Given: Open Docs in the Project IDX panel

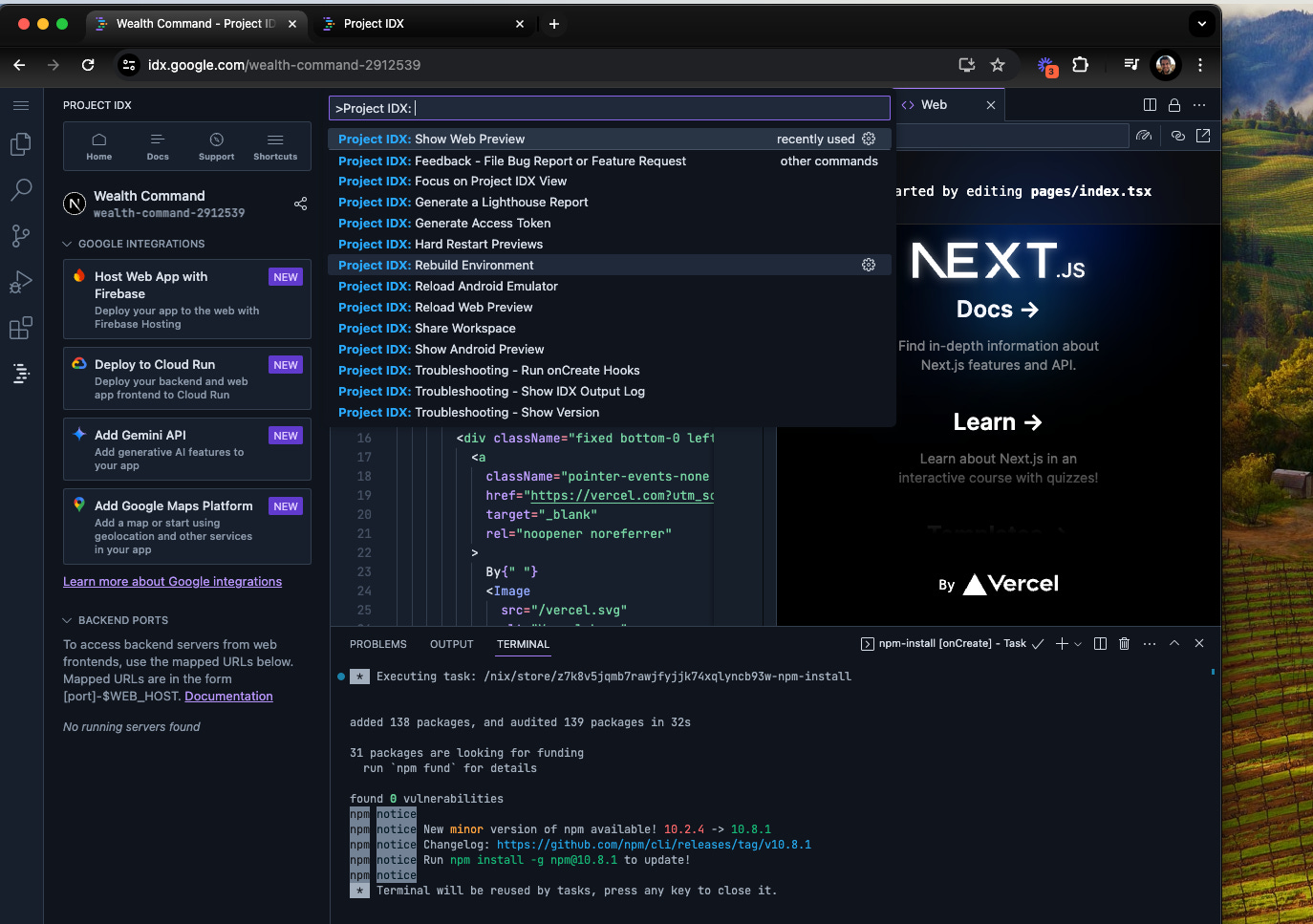Looking at the screenshot, I should point(158,146).
